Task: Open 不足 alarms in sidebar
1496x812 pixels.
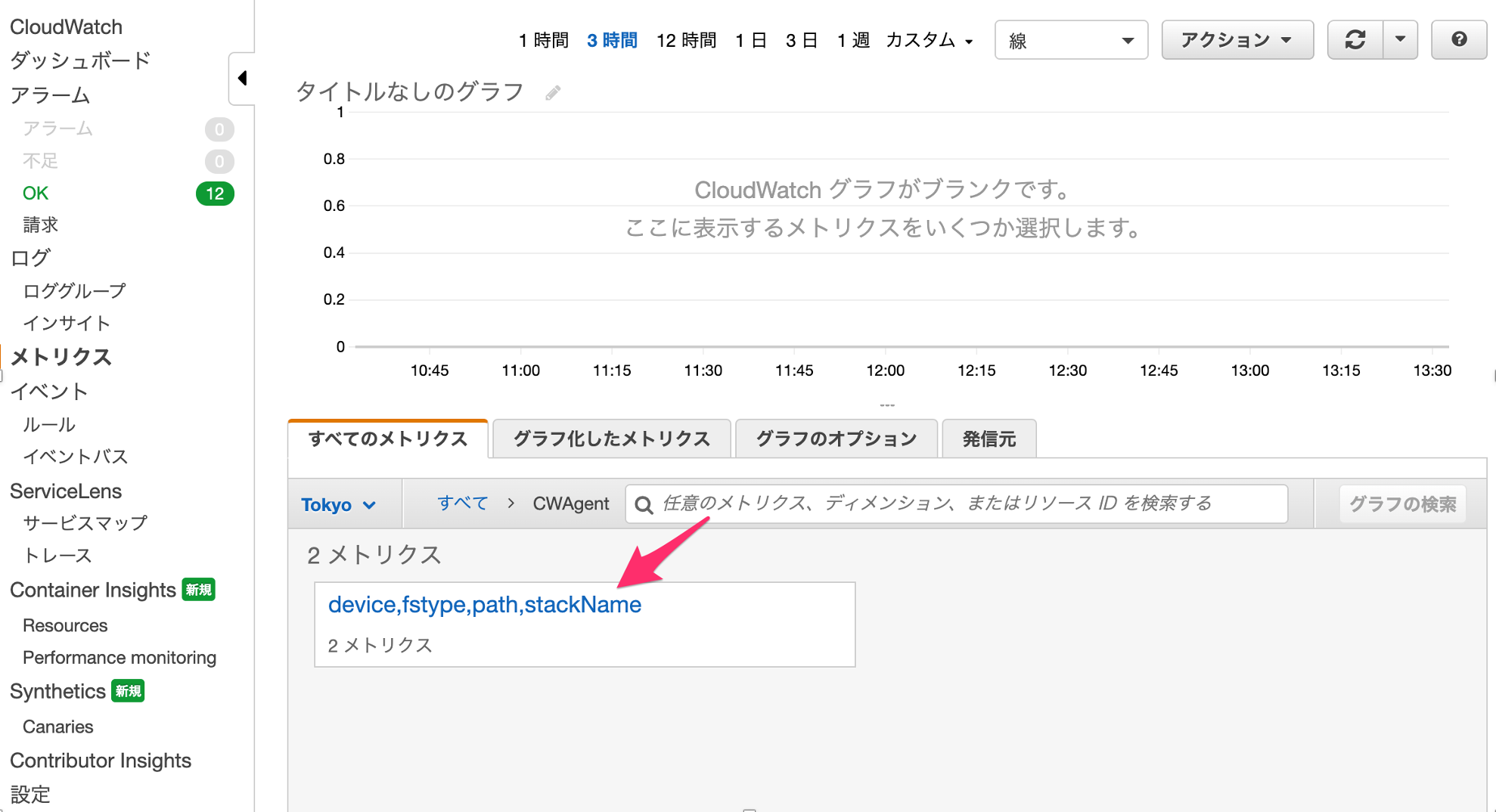Action: [x=40, y=161]
